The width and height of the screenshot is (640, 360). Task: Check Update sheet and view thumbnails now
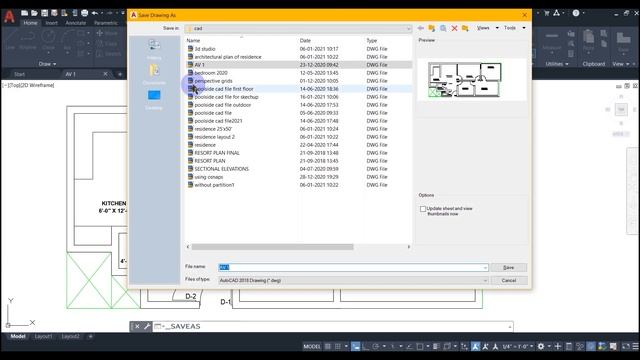[423, 209]
